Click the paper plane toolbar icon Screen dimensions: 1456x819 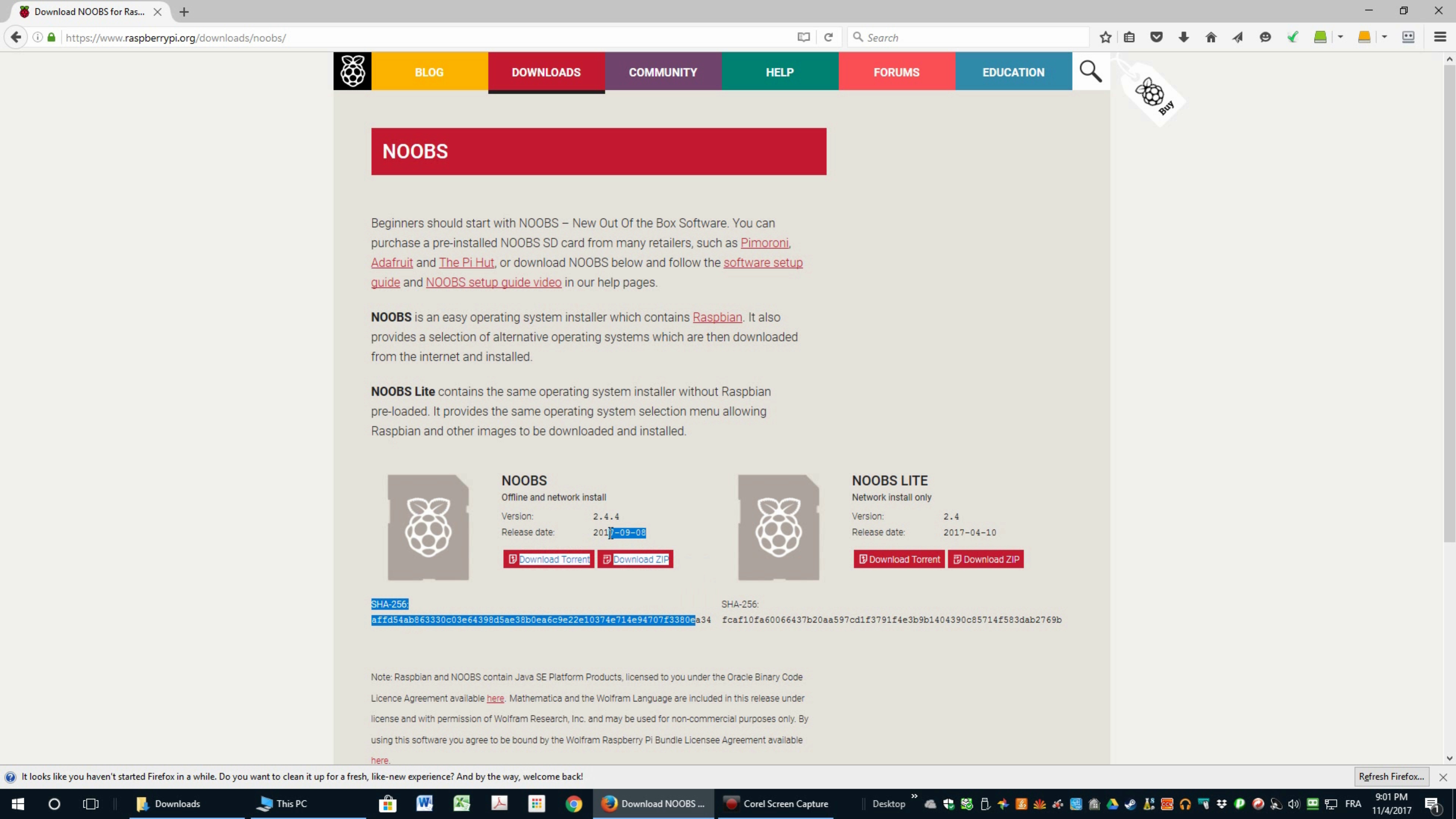tap(1238, 37)
